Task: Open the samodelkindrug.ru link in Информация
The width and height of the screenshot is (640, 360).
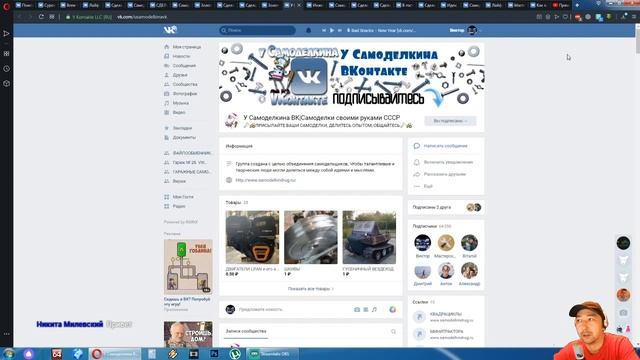Action: tap(265, 180)
